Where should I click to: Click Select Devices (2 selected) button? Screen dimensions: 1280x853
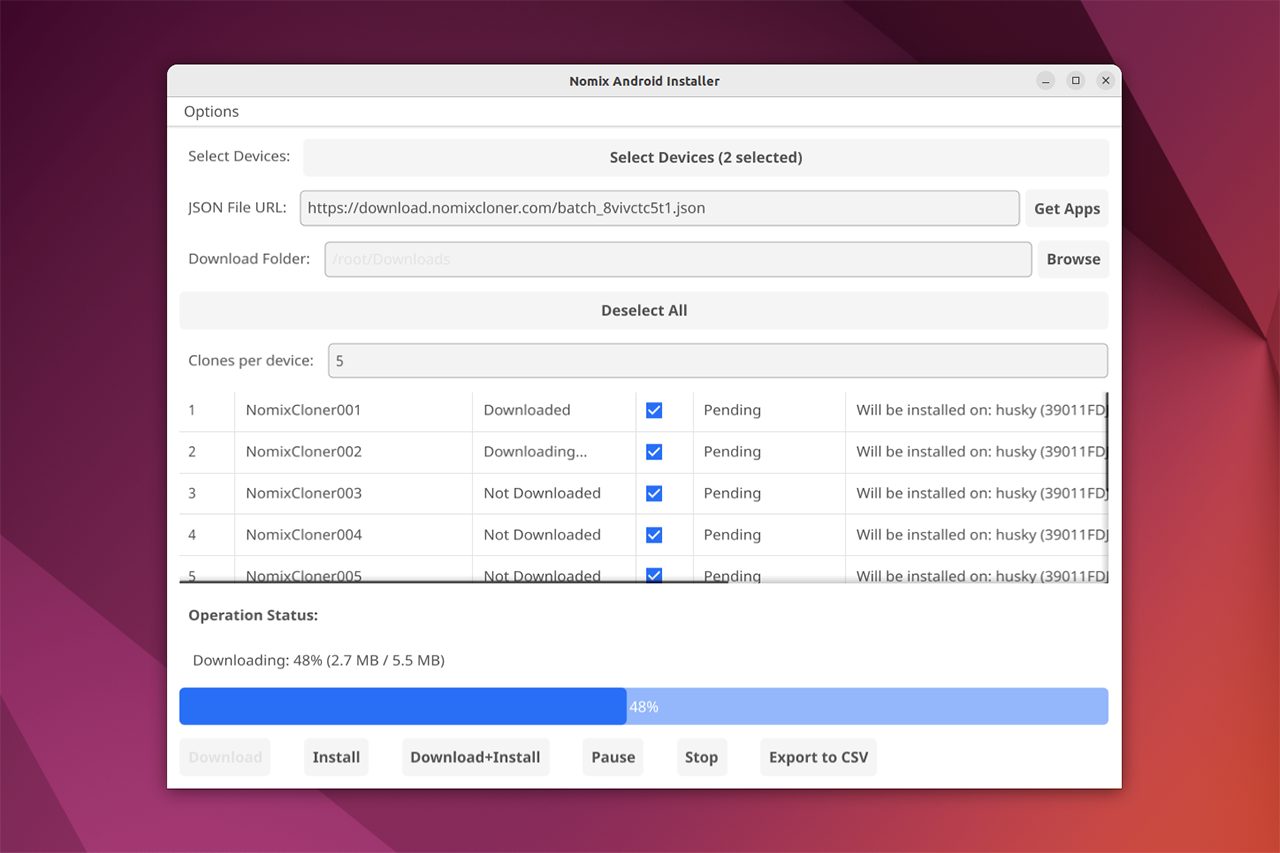tap(706, 158)
